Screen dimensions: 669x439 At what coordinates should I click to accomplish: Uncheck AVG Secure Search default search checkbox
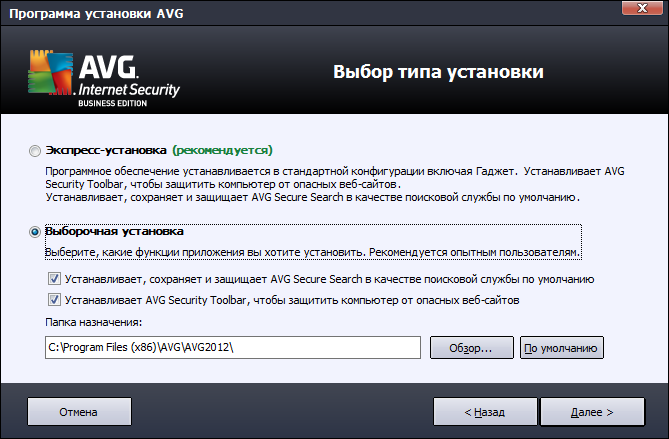[54, 279]
